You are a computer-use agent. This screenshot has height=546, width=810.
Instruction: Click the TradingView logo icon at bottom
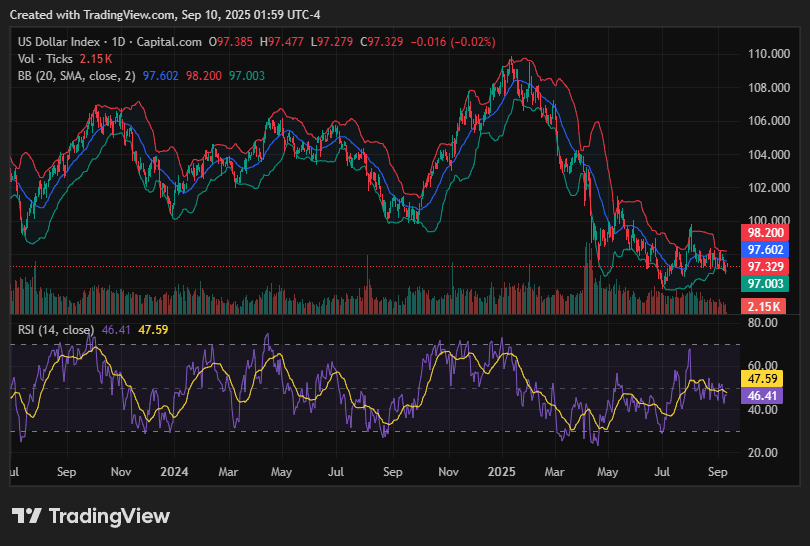[26, 516]
